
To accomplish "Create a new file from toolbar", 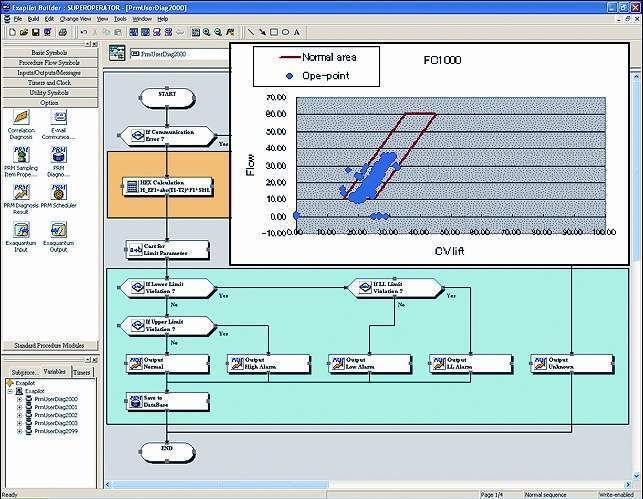I will (12, 32).
